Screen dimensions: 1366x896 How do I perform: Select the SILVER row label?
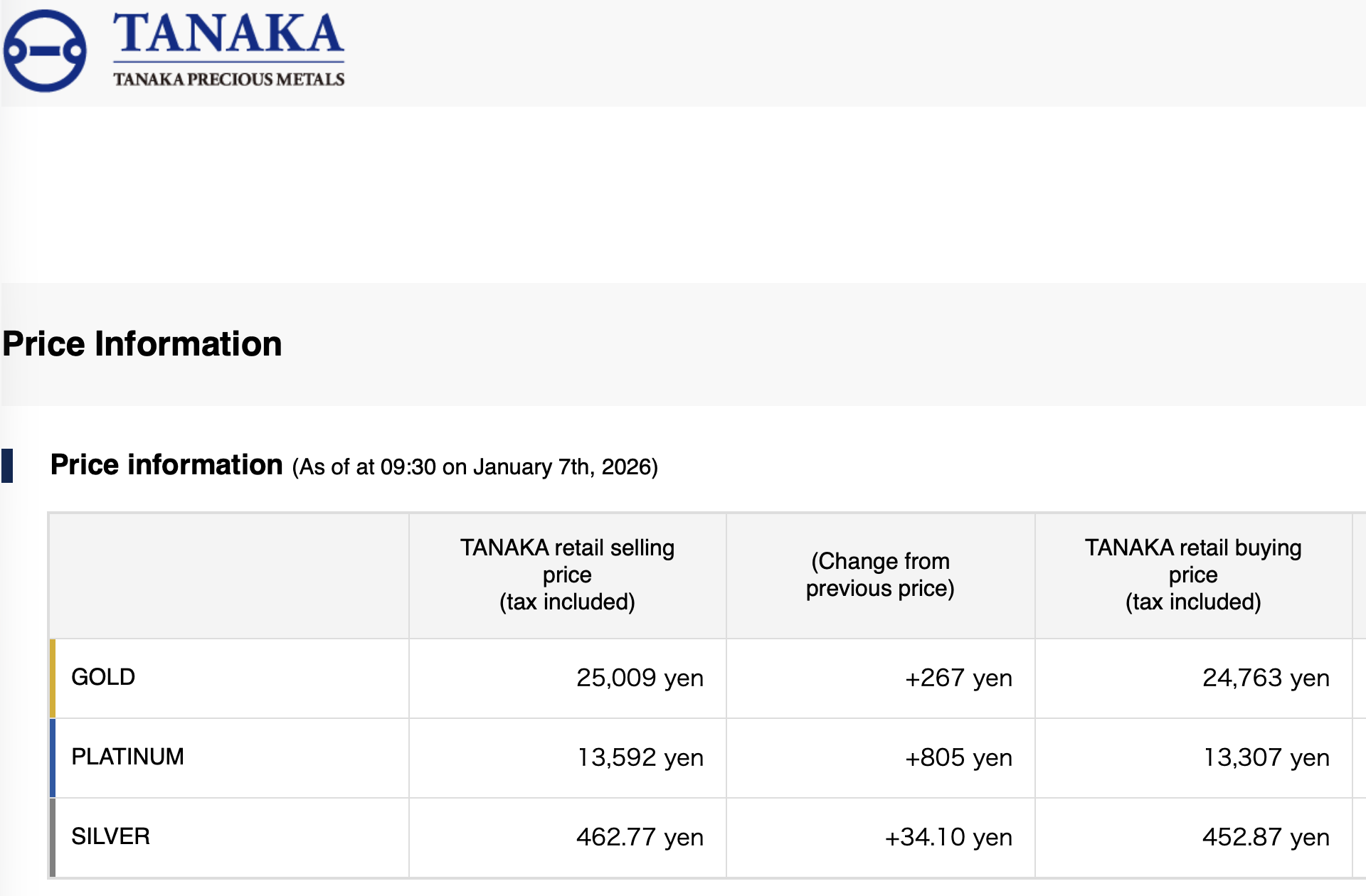(x=110, y=836)
